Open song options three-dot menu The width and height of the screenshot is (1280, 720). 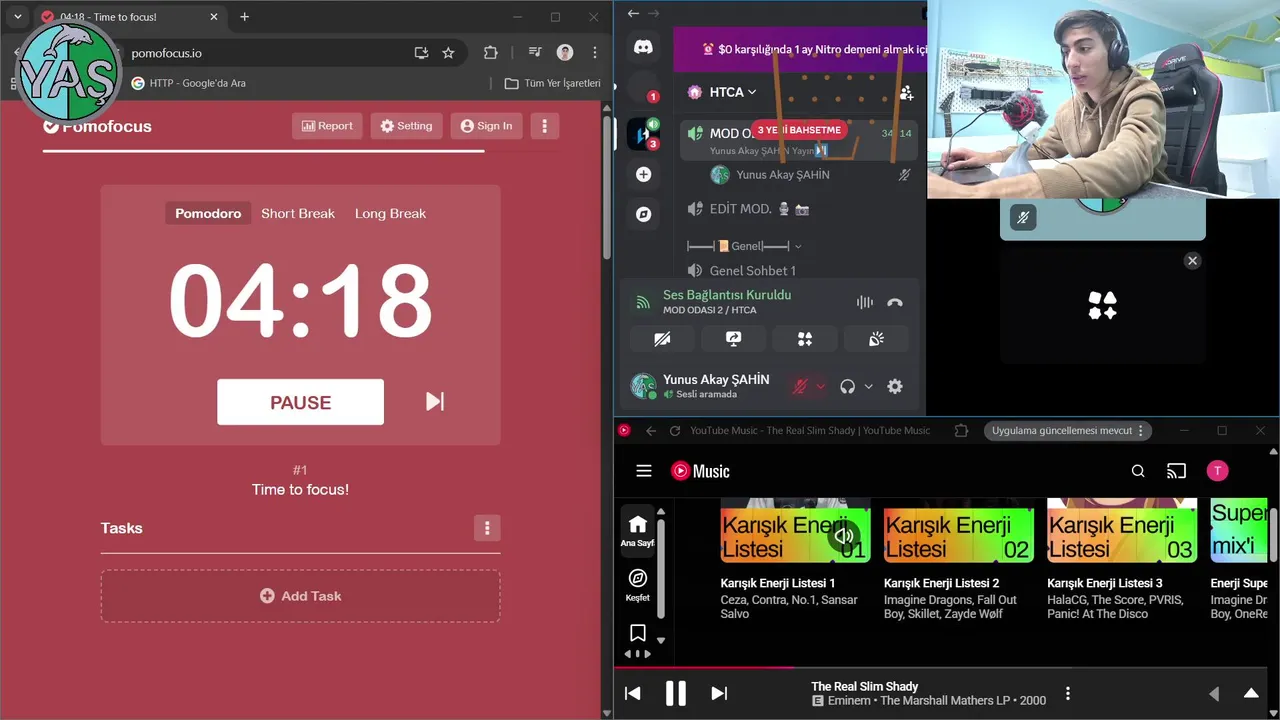tap(1068, 693)
